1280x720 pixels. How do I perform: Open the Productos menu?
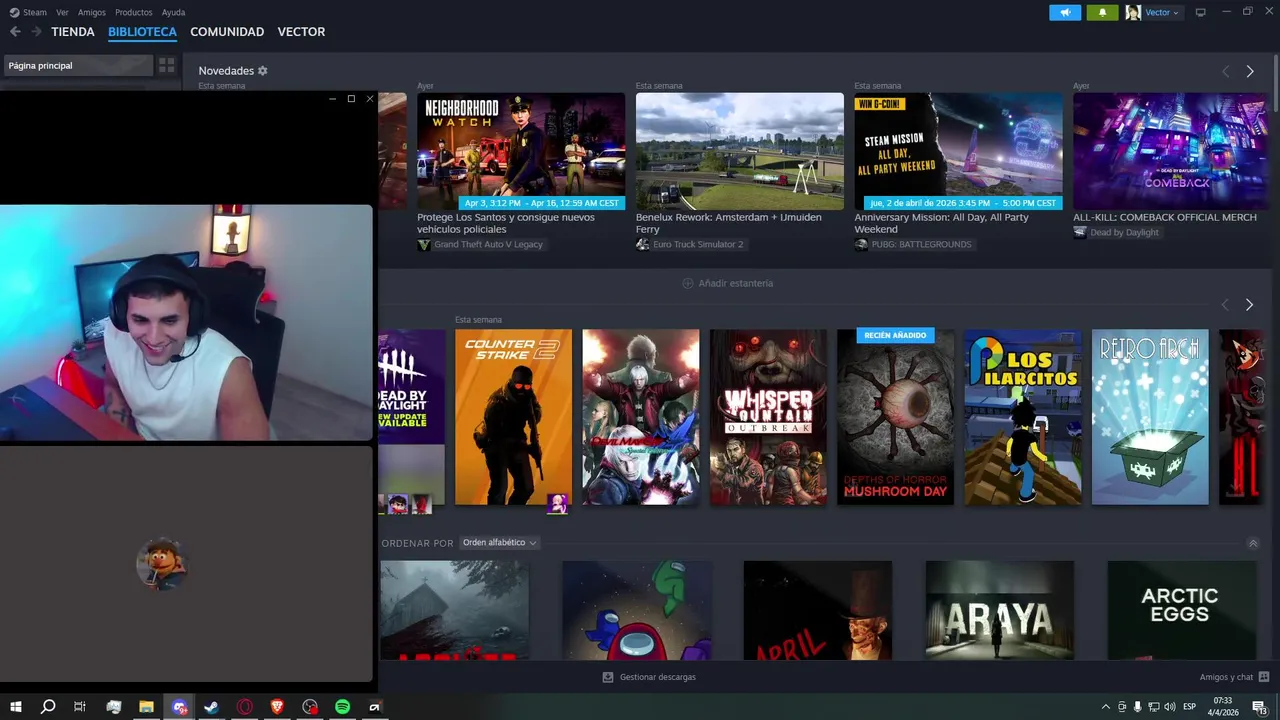pos(134,12)
